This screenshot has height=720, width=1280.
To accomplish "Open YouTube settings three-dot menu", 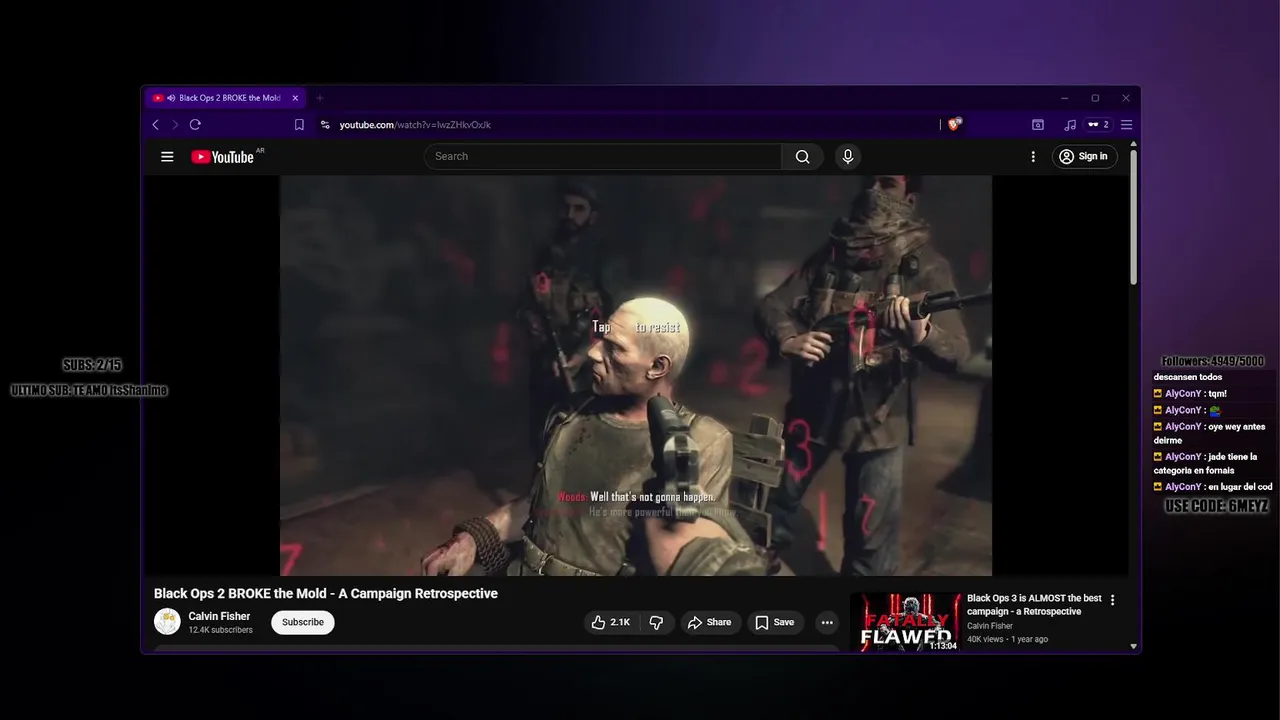I will [x=1033, y=156].
